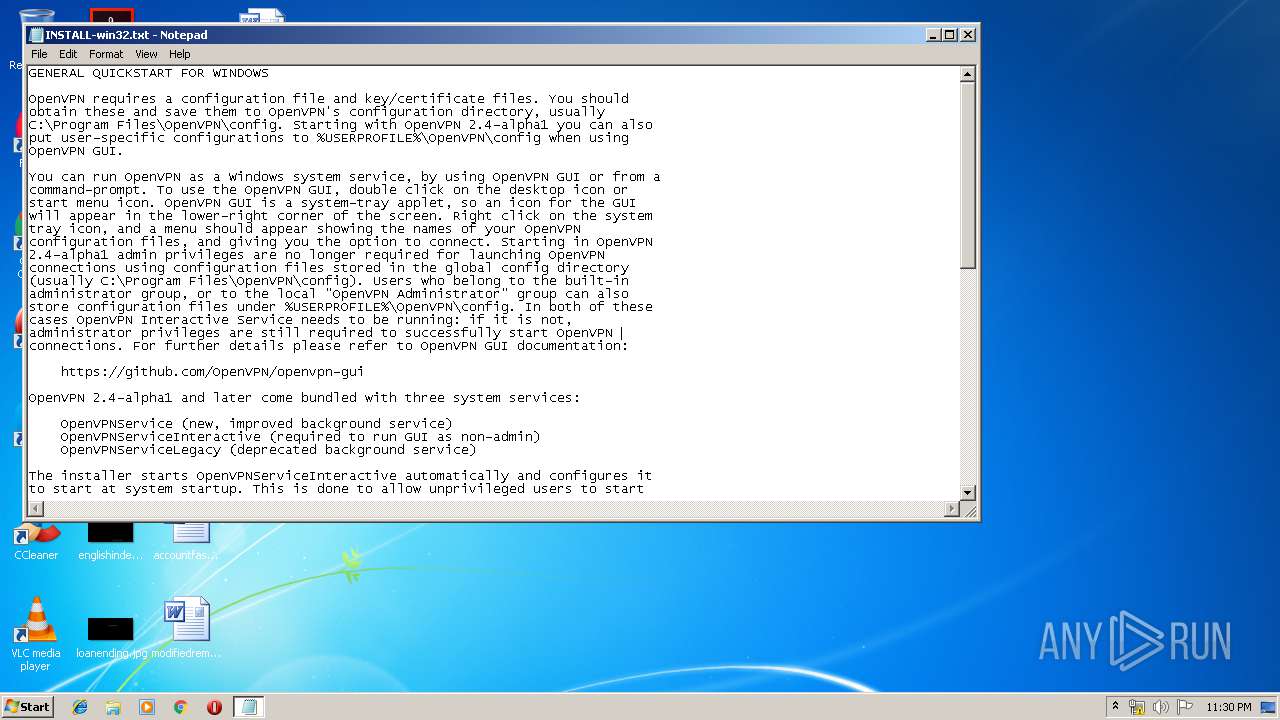Launch Windows Media Player from taskbar
This screenshot has height=720, width=1280.
point(147,707)
